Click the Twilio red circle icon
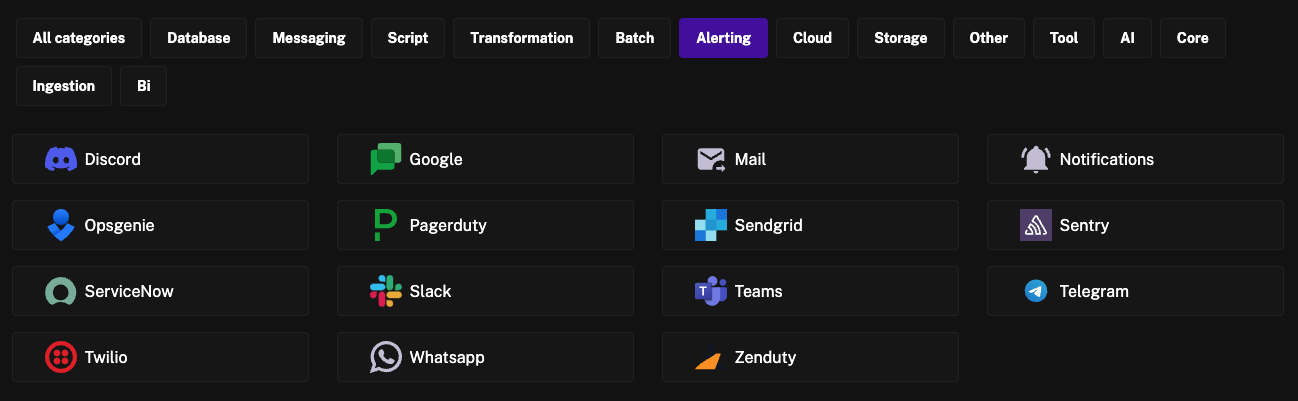Image resolution: width=1298 pixels, height=401 pixels. pos(61,357)
